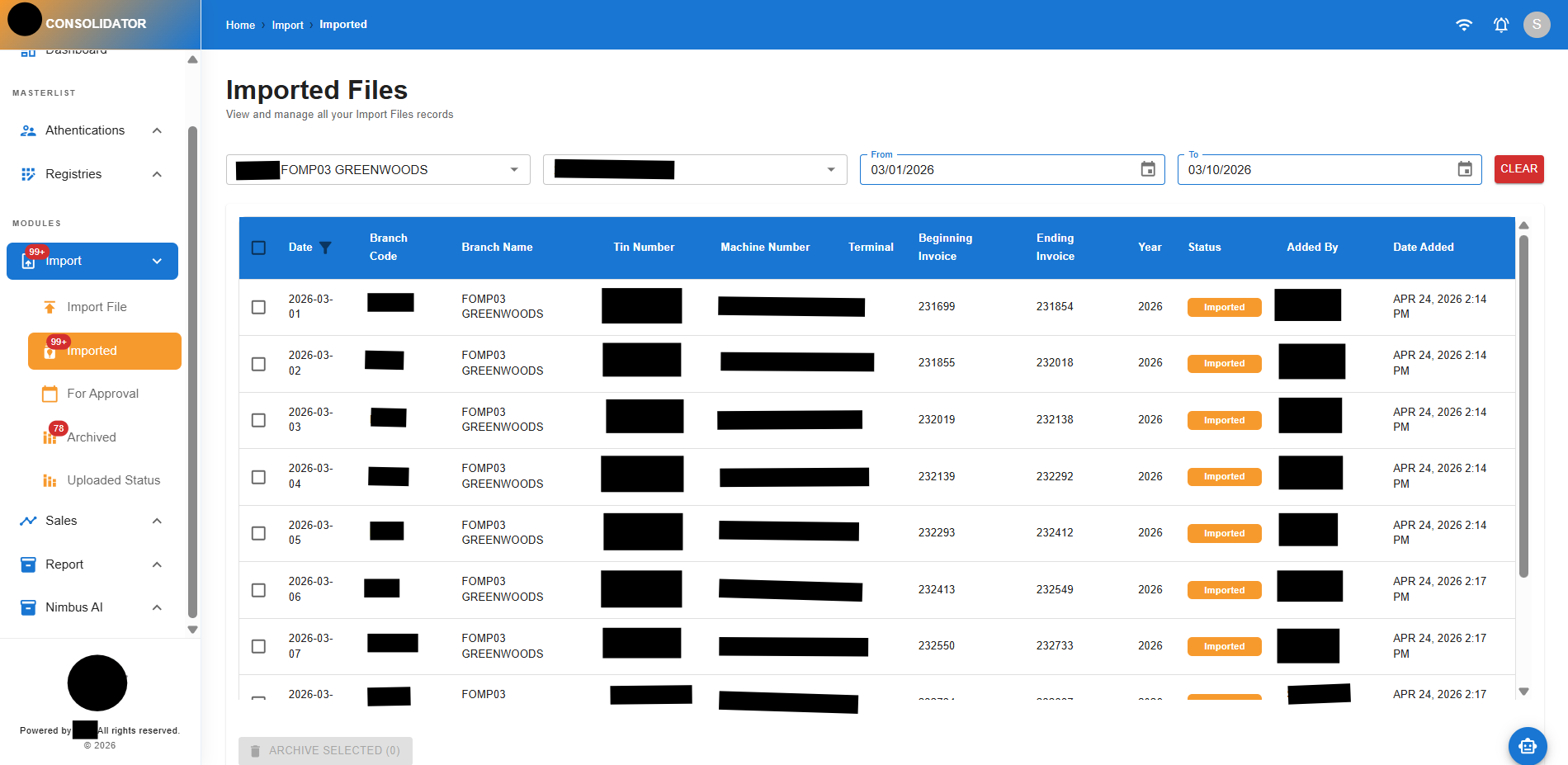The height and width of the screenshot is (765, 1568).
Task: Open the From date calendar picker
Action: click(1148, 169)
